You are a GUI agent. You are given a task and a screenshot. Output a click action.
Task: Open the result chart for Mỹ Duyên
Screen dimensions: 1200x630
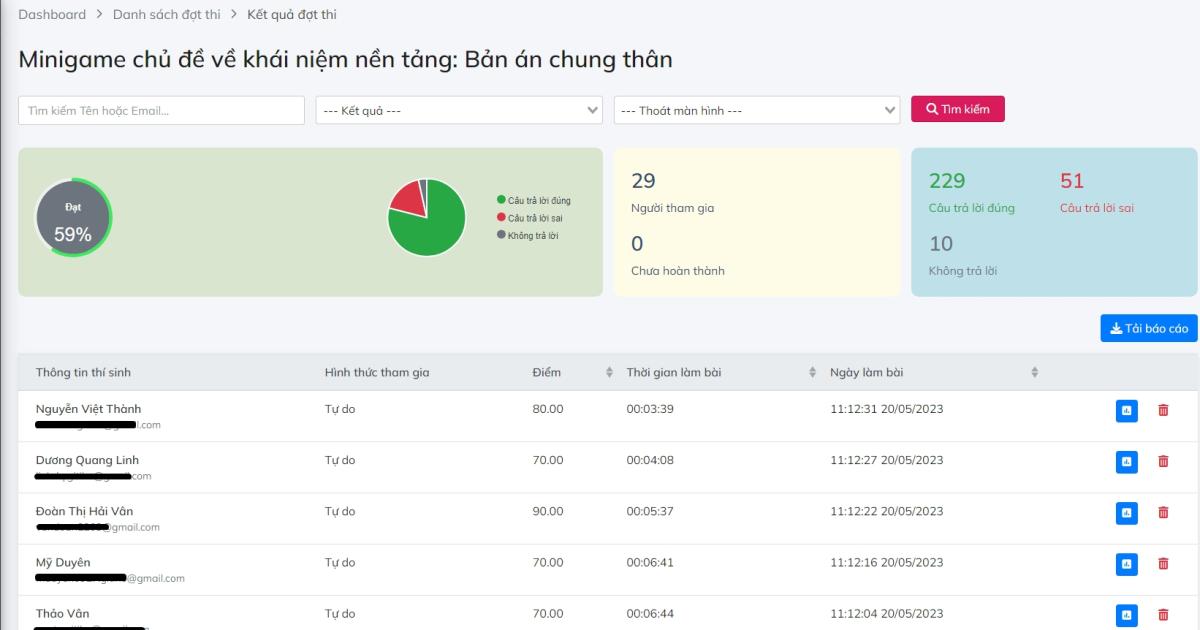[x=1126, y=564]
